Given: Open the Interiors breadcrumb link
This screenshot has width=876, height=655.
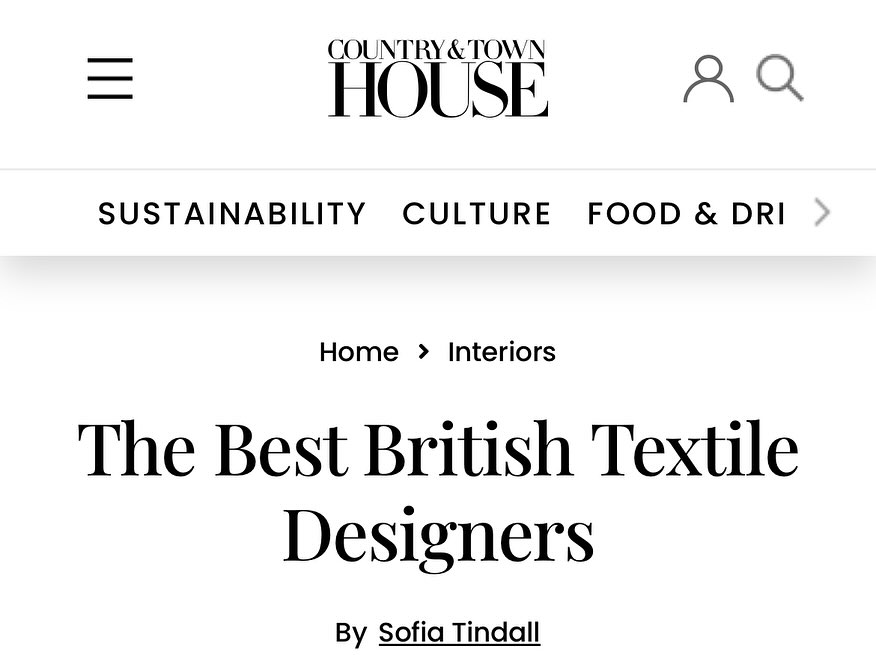Looking at the screenshot, I should click(502, 352).
